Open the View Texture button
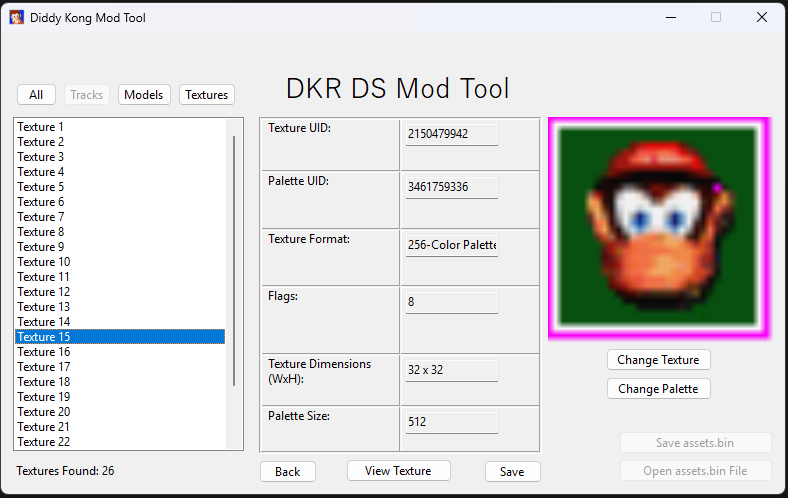This screenshot has height=498, width=788. pos(398,471)
